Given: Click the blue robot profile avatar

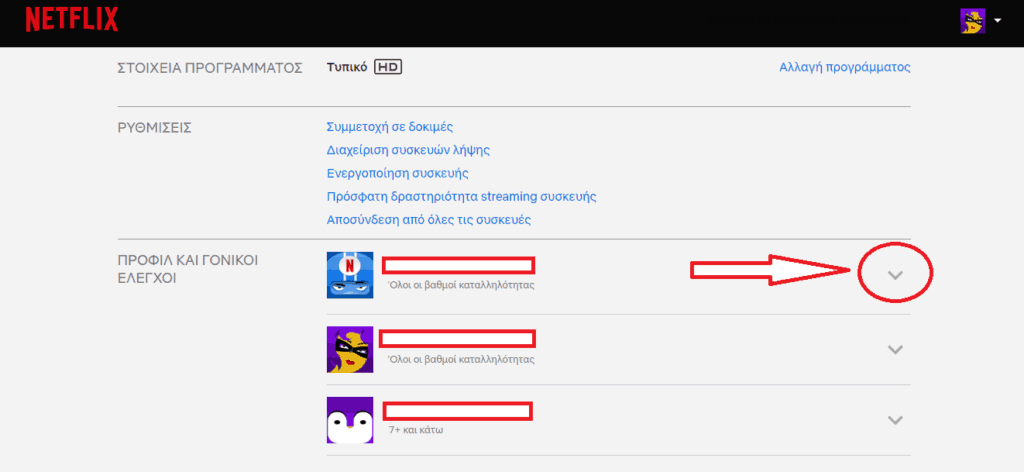Looking at the screenshot, I should [350, 275].
